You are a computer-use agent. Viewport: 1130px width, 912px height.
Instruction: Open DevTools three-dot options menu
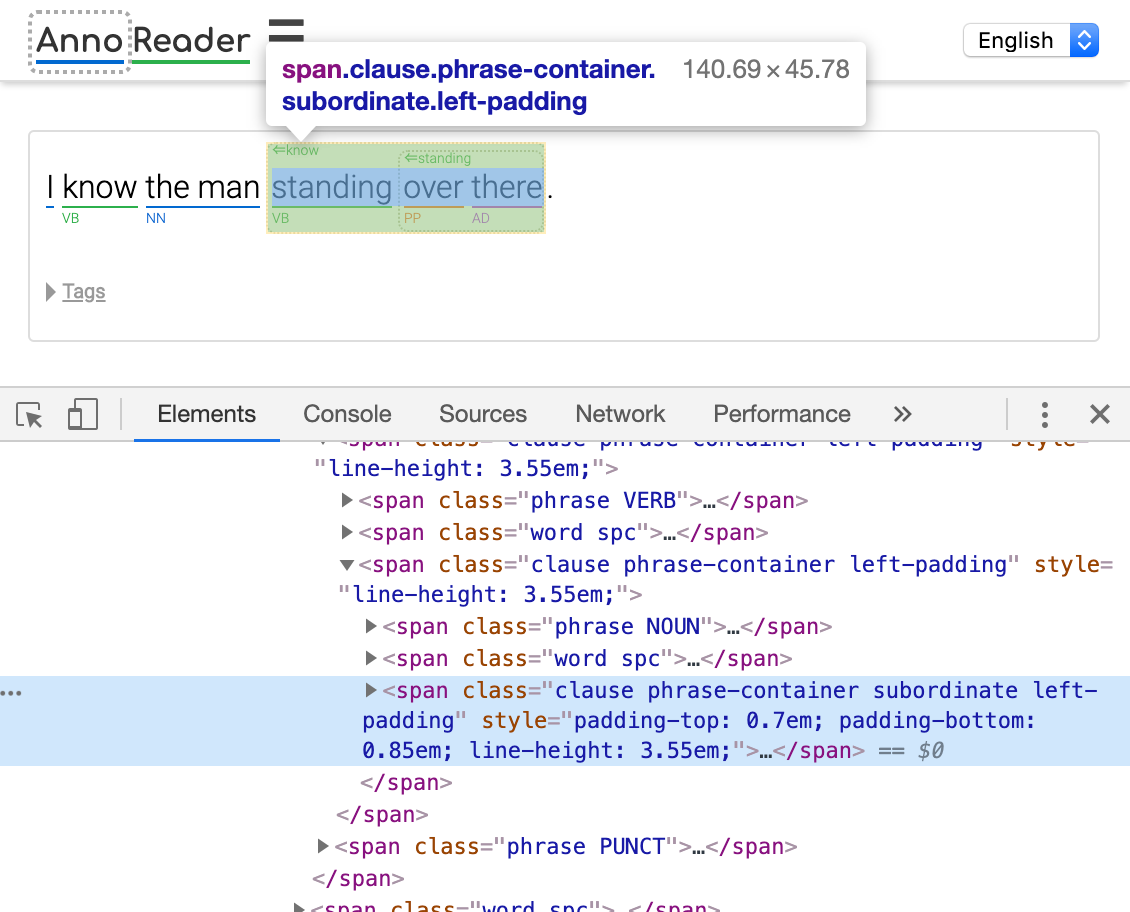click(x=1044, y=415)
